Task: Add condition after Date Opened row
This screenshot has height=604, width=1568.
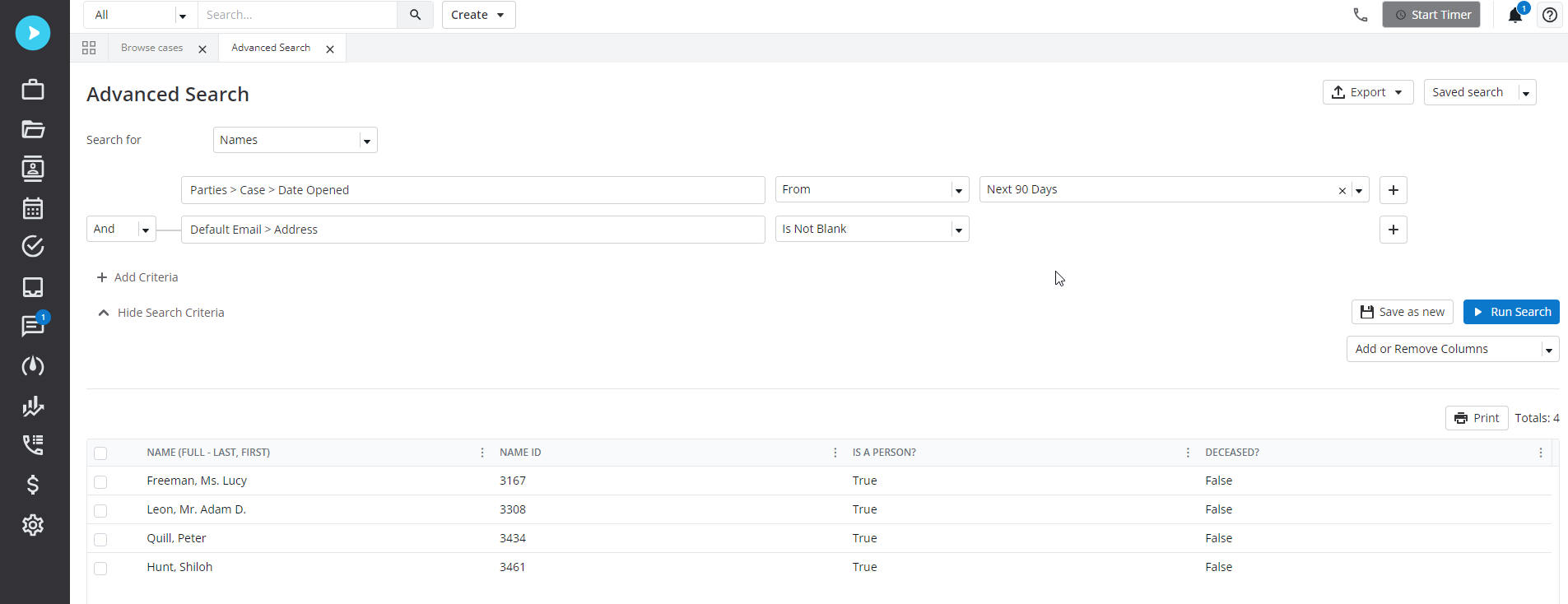Action: click(1394, 190)
